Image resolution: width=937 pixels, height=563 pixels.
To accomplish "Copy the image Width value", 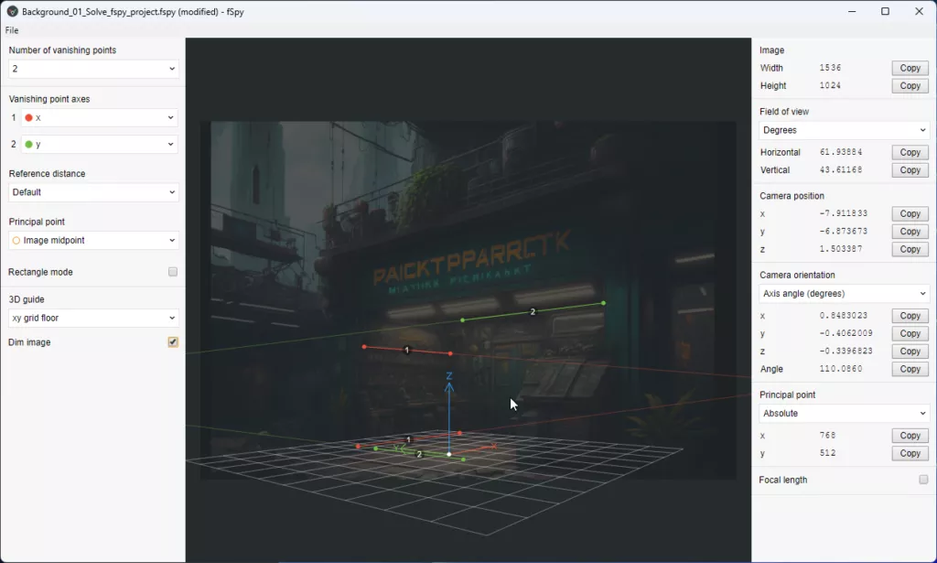I will pyautogui.click(x=909, y=68).
